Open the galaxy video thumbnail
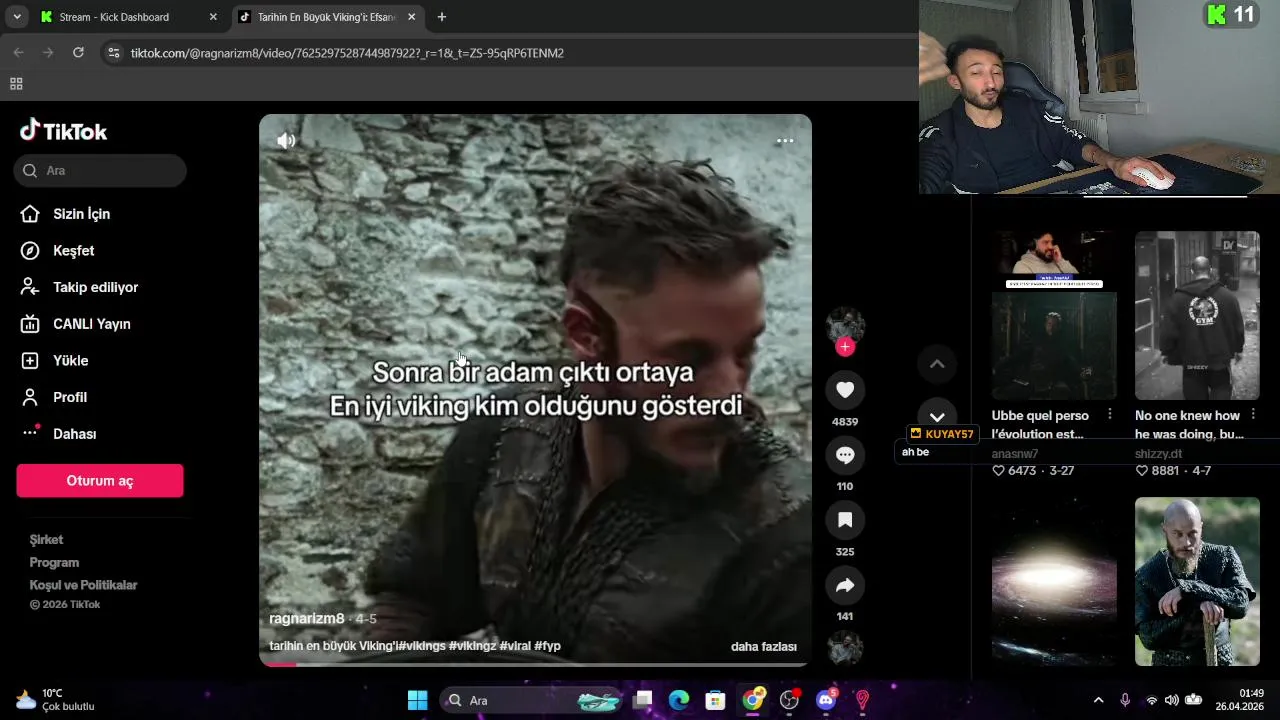 [1054, 582]
